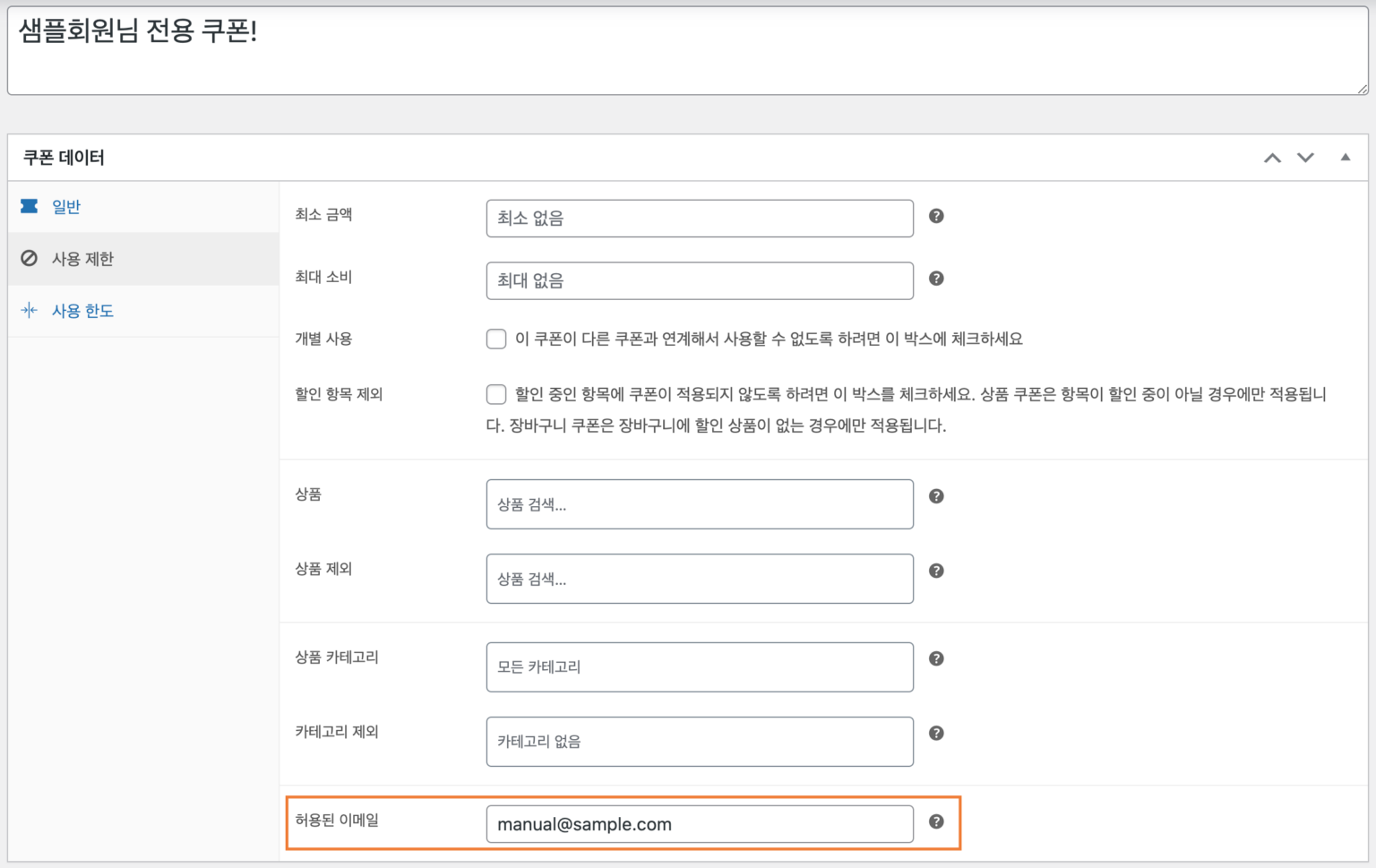Click help icon beside 상품 search field
Image resolution: width=1376 pixels, height=868 pixels.
936,496
